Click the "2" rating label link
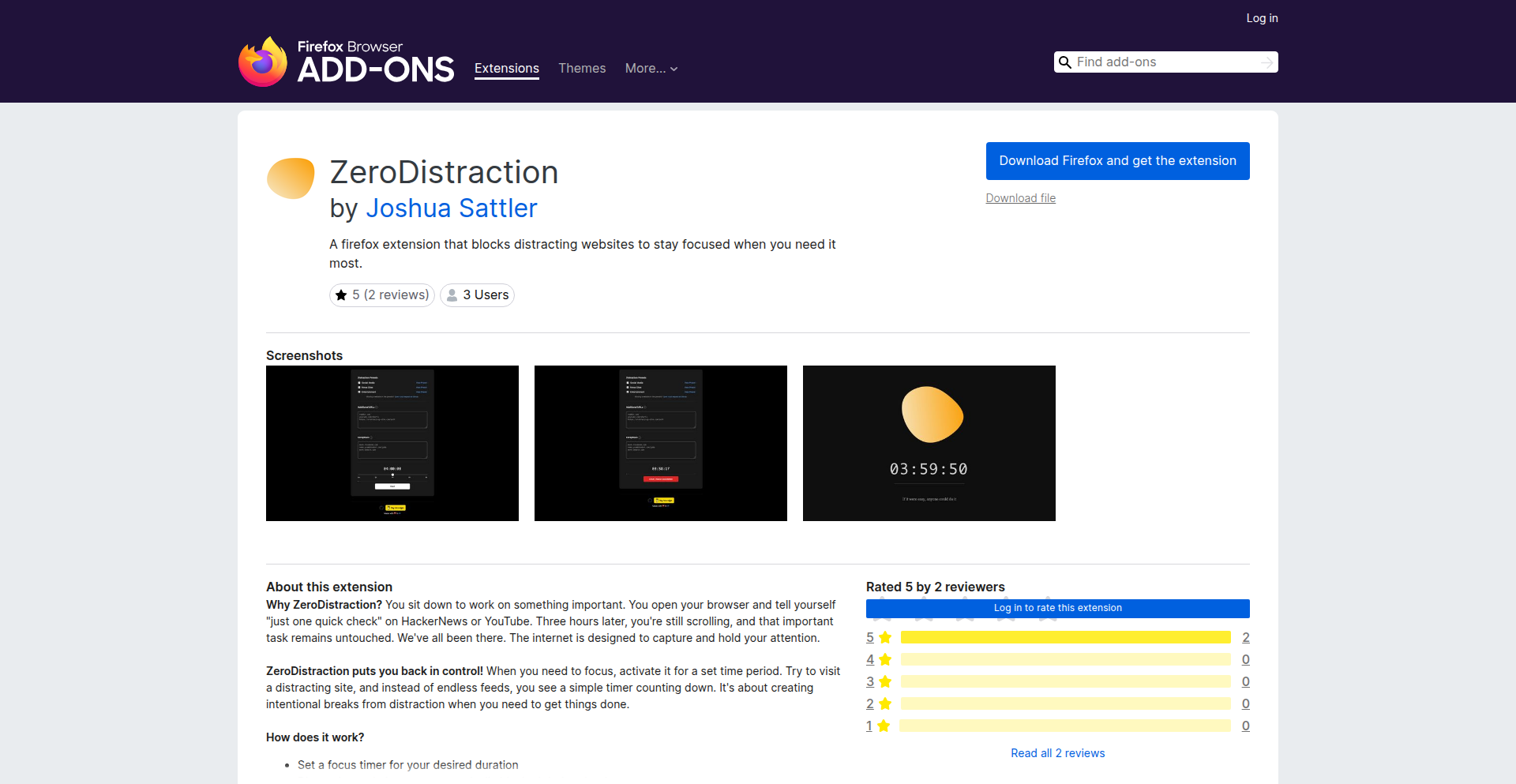The height and width of the screenshot is (784, 1516). coord(870,703)
